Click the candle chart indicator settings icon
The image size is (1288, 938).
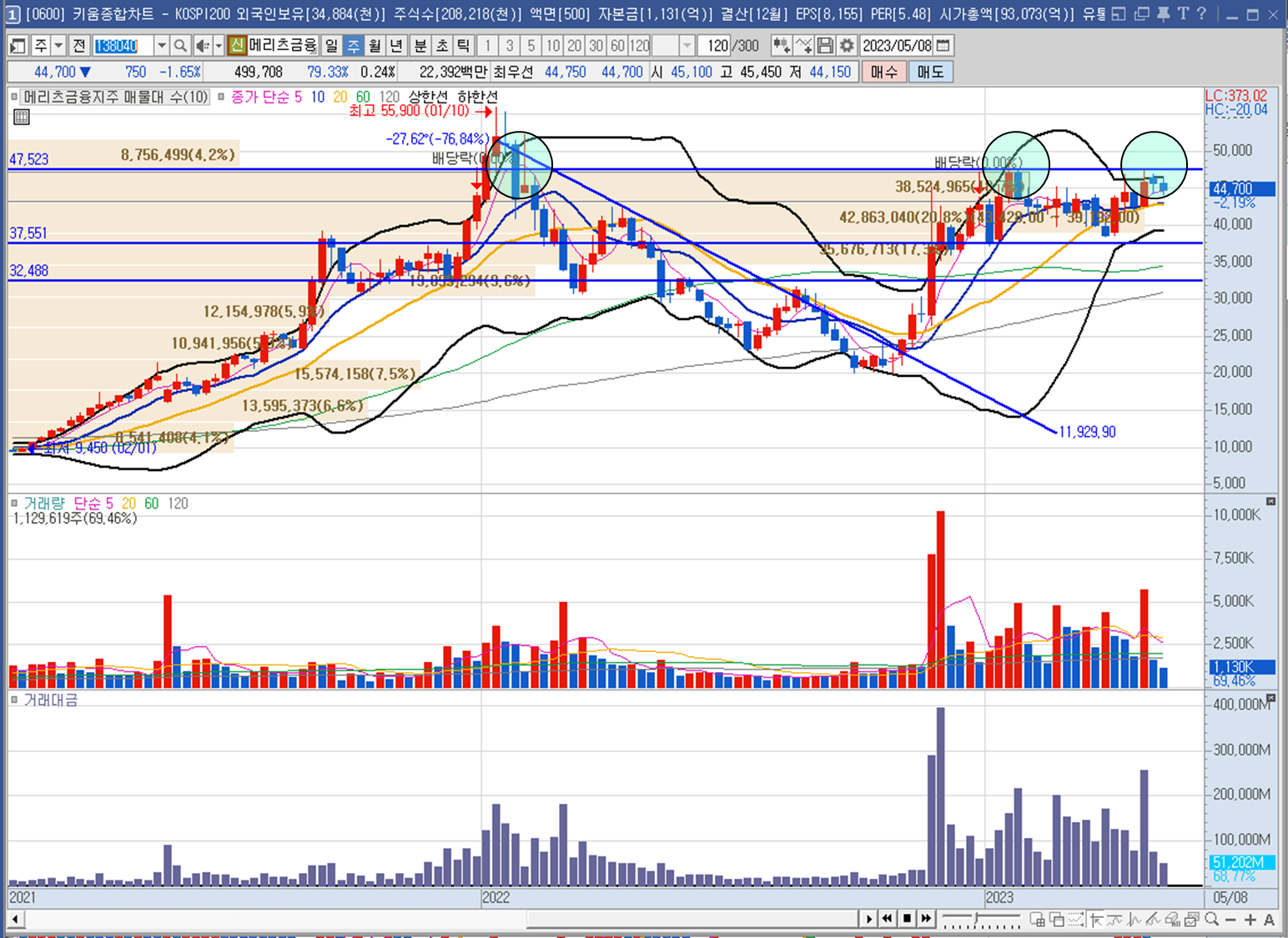[x=782, y=46]
